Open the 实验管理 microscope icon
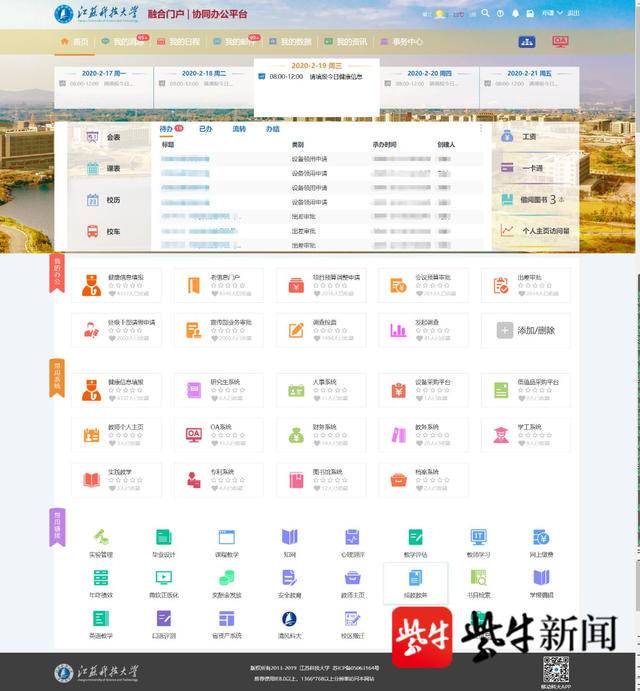The height and width of the screenshot is (691, 640). [x=101, y=537]
